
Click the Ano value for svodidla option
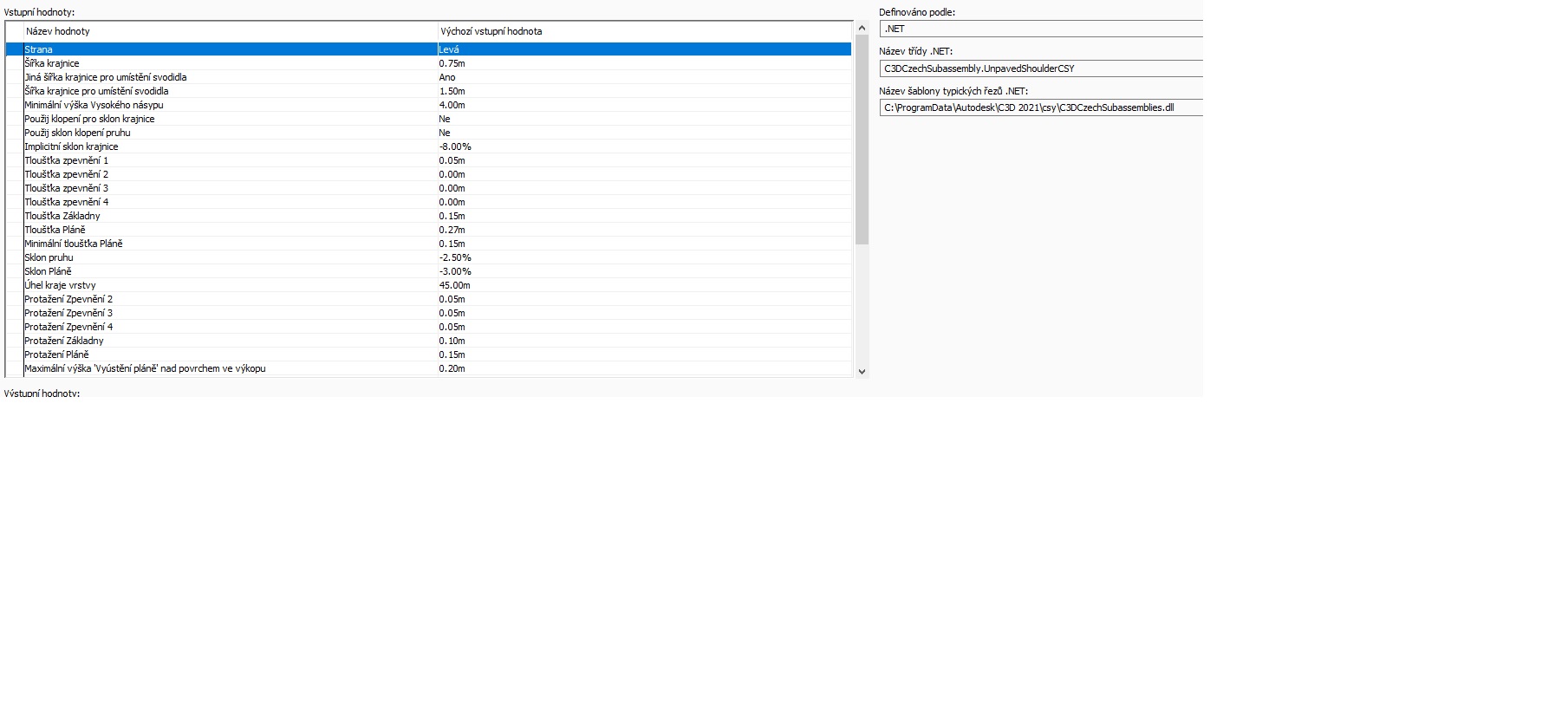click(447, 77)
